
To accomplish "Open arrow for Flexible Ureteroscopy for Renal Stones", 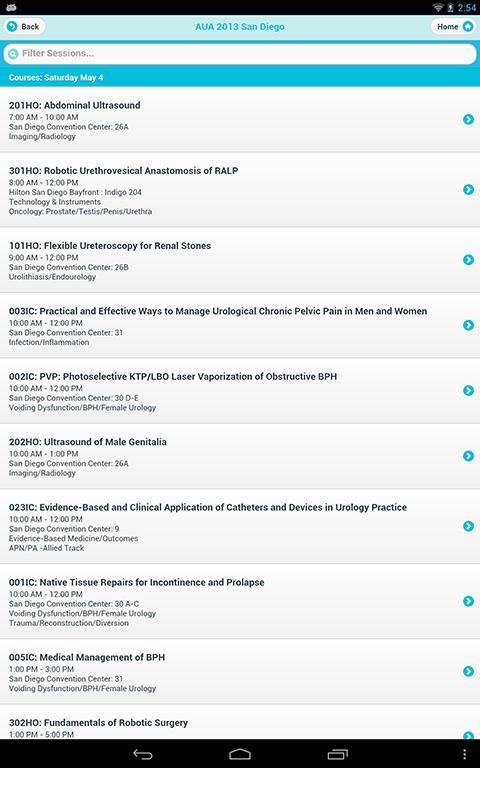I will click(x=468, y=260).
